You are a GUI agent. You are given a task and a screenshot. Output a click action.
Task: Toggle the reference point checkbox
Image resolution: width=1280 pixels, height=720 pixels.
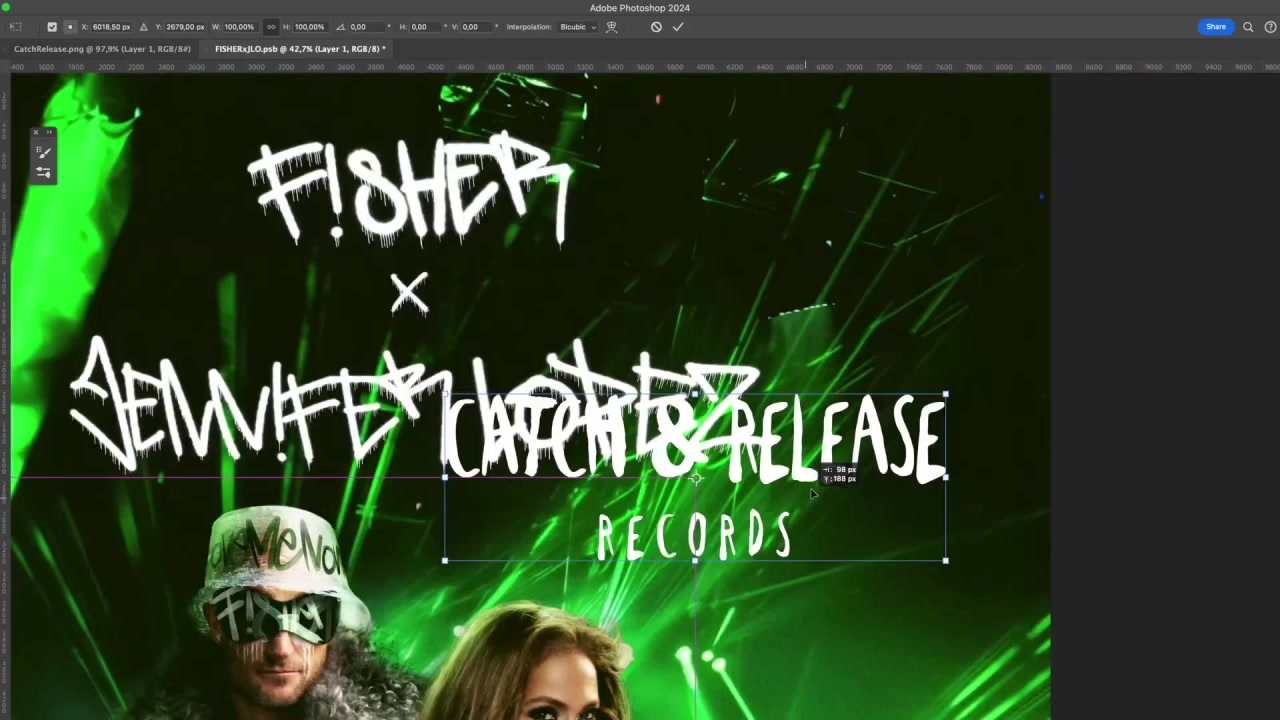tap(52, 27)
